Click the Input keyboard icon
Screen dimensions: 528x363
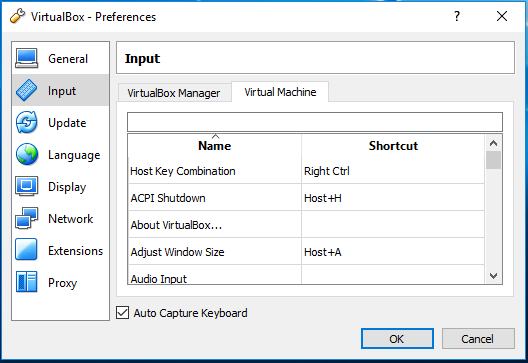[27, 90]
